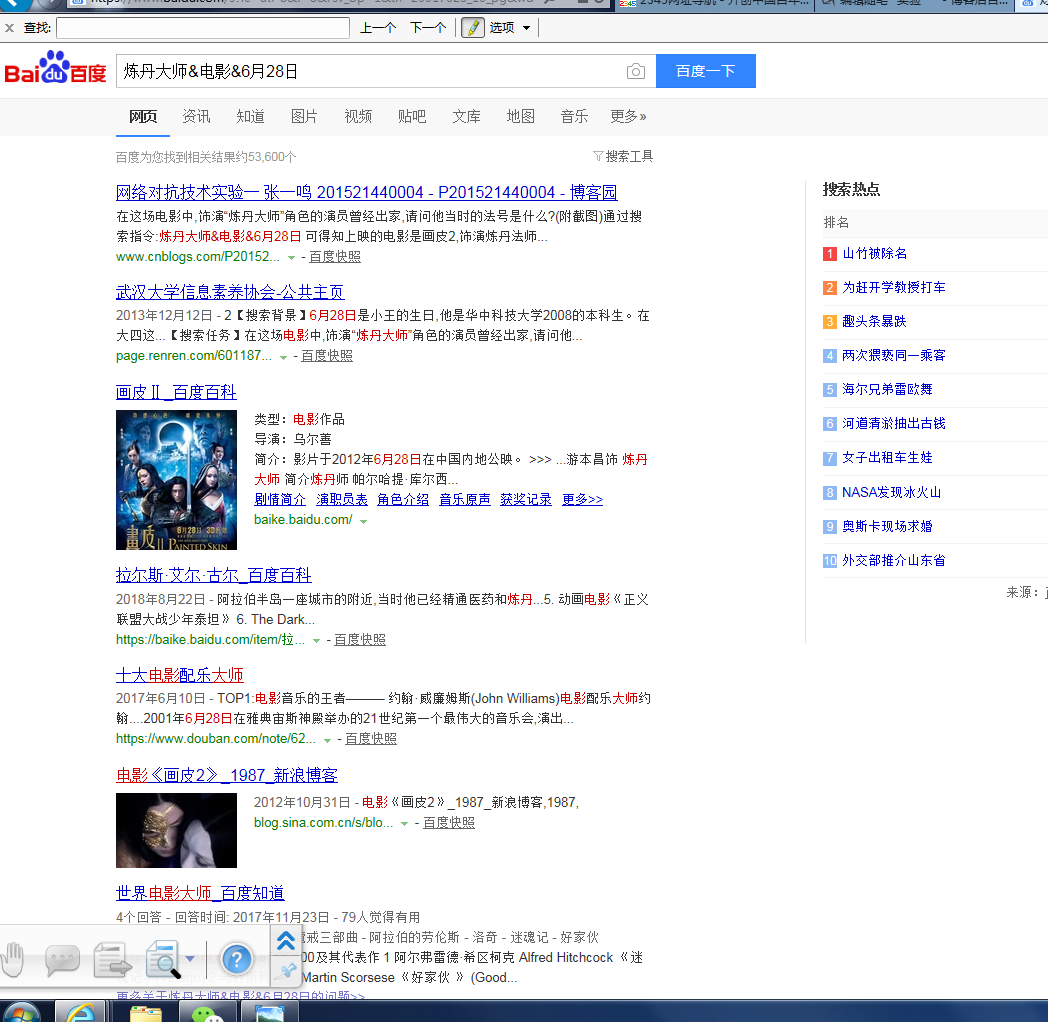Screen dimensions: 1048x1022
Task: Open result 电影《画皮2》_1987_新浪博客
Action: coord(227,775)
